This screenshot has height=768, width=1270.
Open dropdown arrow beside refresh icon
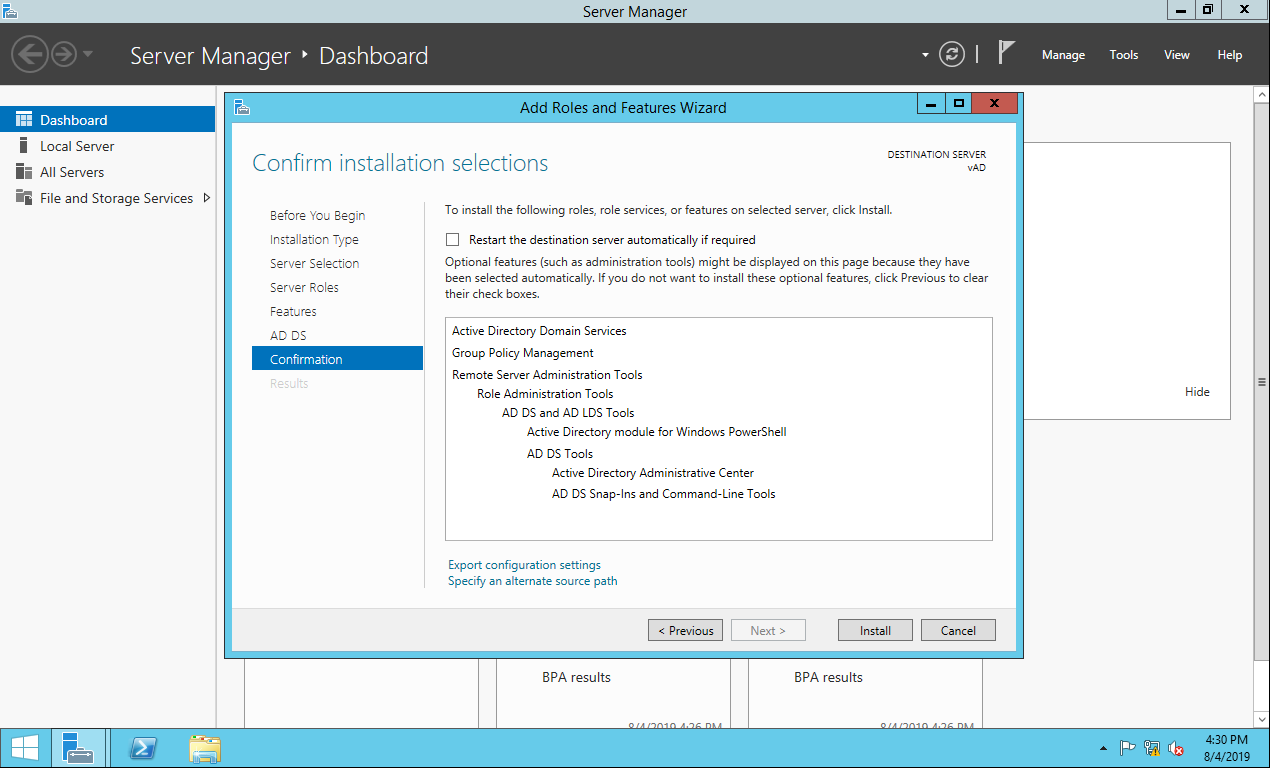pos(925,55)
